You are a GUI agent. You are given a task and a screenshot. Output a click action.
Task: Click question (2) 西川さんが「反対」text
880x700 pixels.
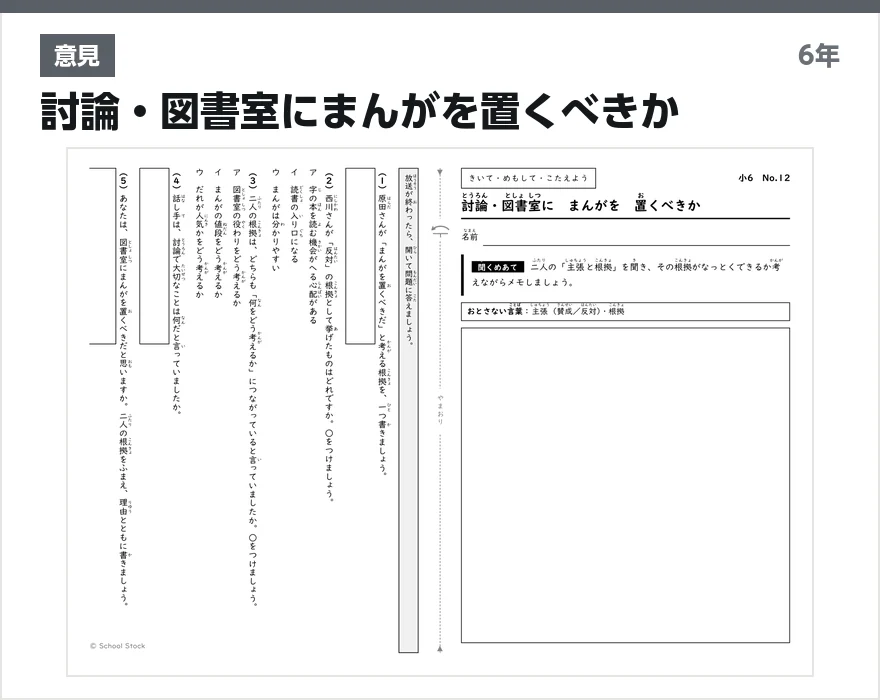pos(329,337)
